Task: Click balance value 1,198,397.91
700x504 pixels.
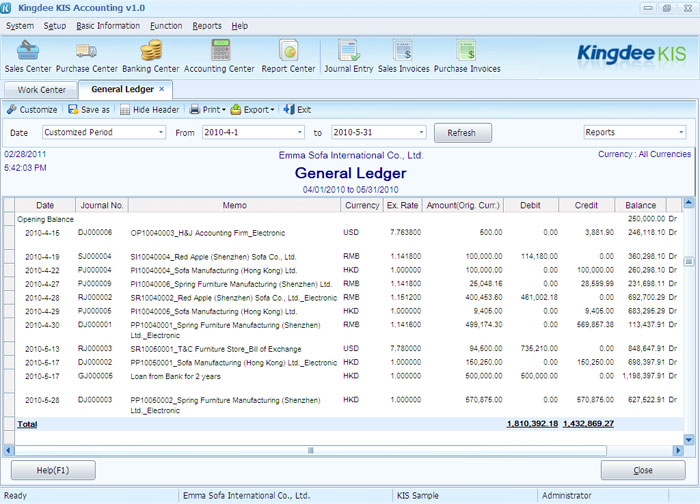Action: [x=643, y=376]
